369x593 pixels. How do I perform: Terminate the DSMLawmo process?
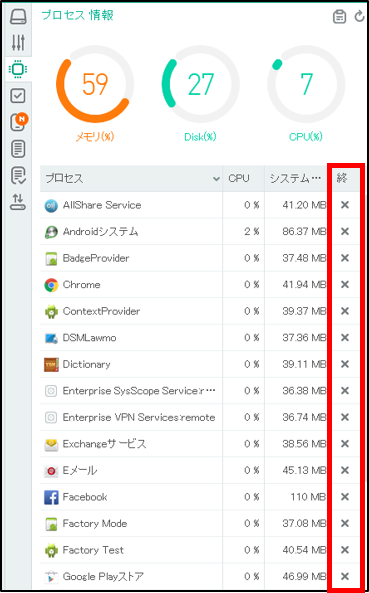coord(344,337)
